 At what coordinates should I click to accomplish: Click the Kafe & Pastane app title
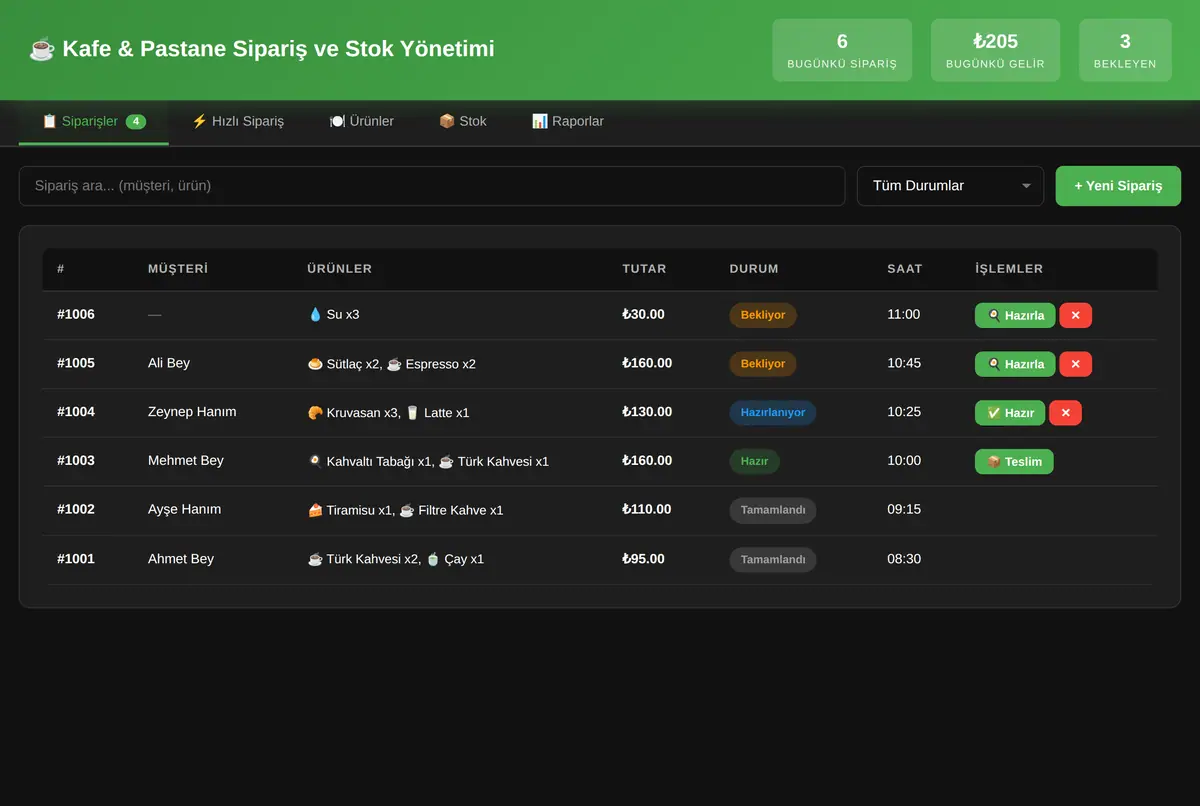click(x=262, y=49)
